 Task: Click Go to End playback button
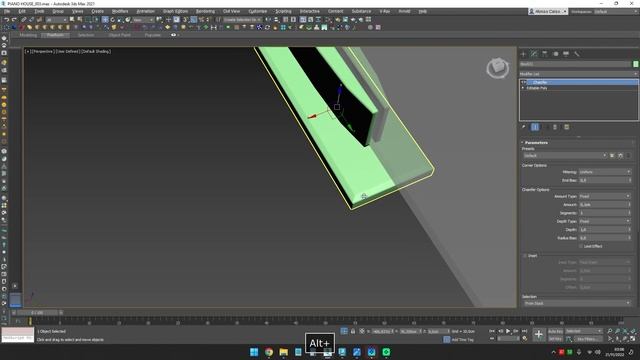524,331
